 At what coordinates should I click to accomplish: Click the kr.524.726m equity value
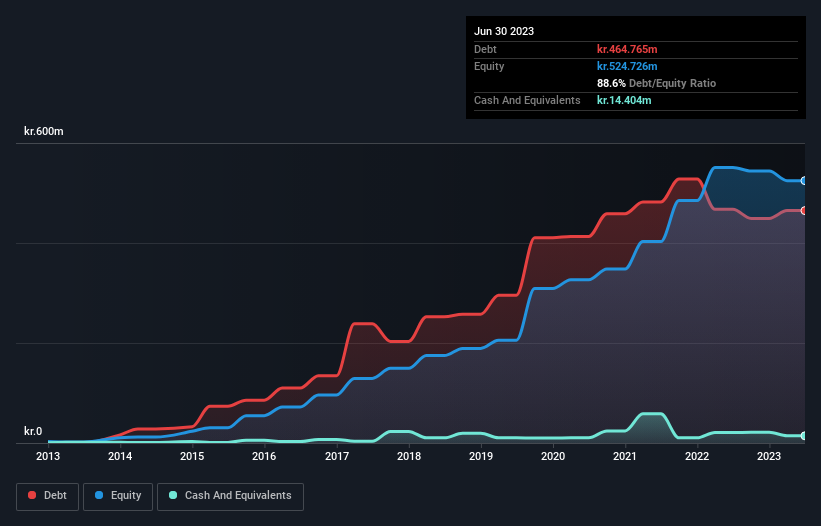pos(627,66)
